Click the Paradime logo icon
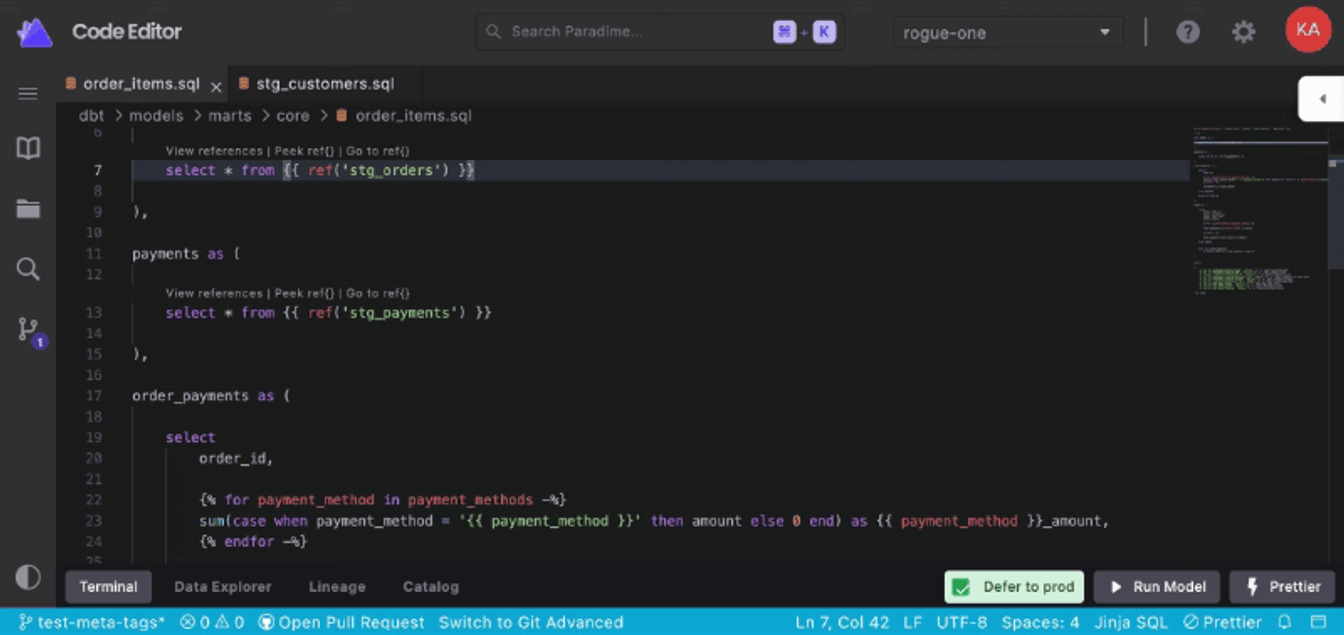Viewport: 1344px width, 635px height. pos(34,32)
